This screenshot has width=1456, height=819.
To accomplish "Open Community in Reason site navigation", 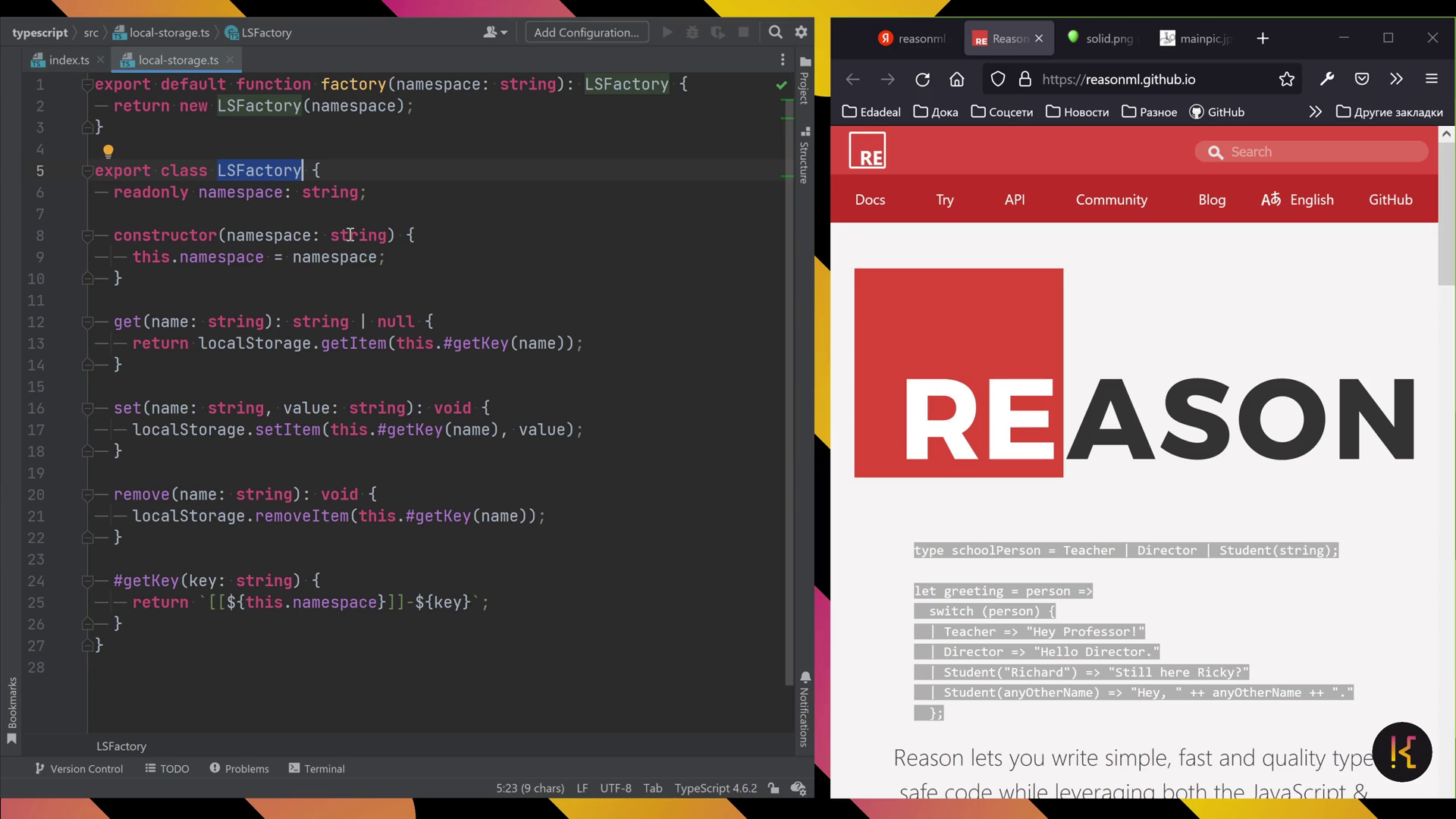I will pyautogui.click(x=1111, y=199).
